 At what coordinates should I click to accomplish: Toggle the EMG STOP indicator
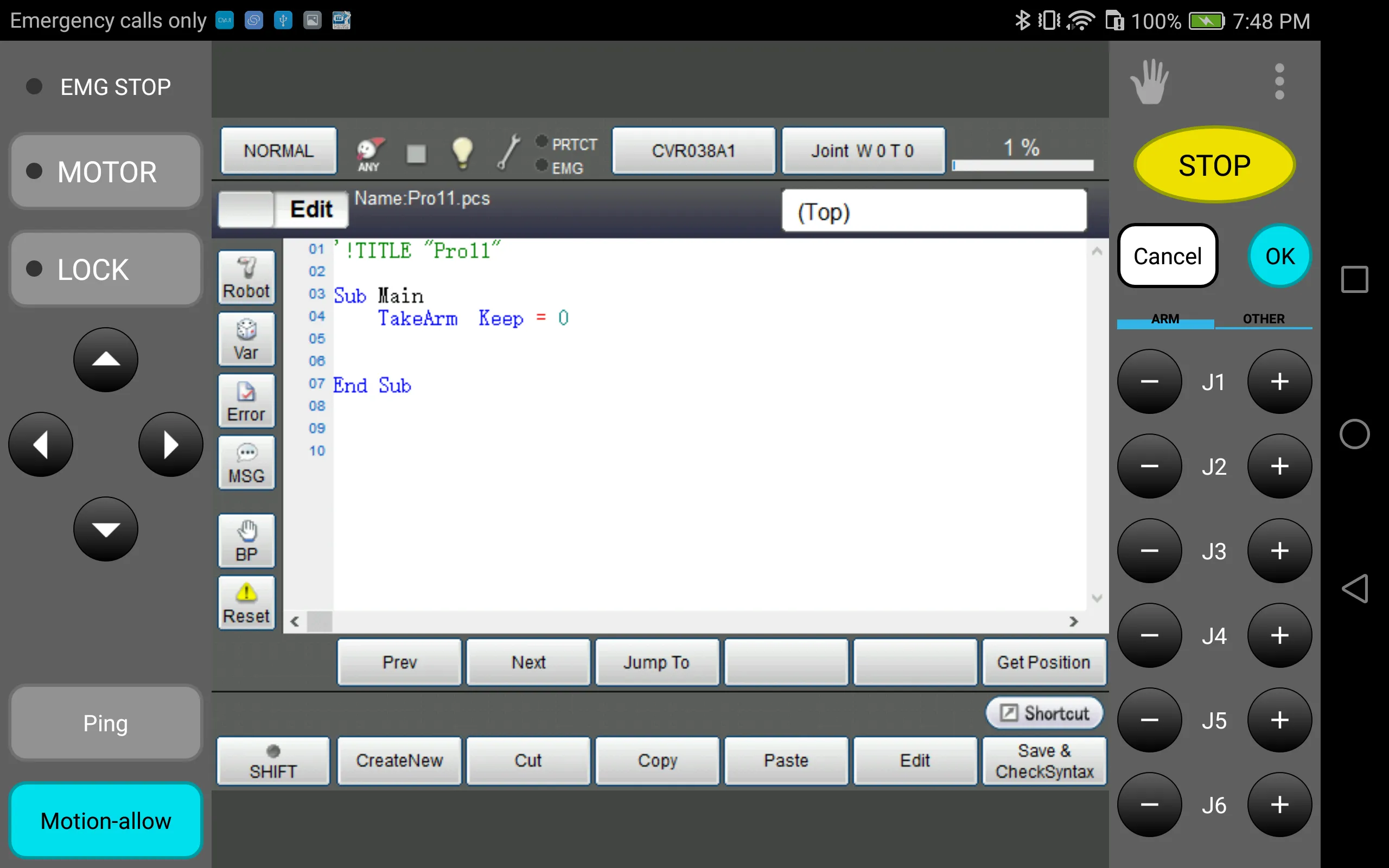[99, 87]
